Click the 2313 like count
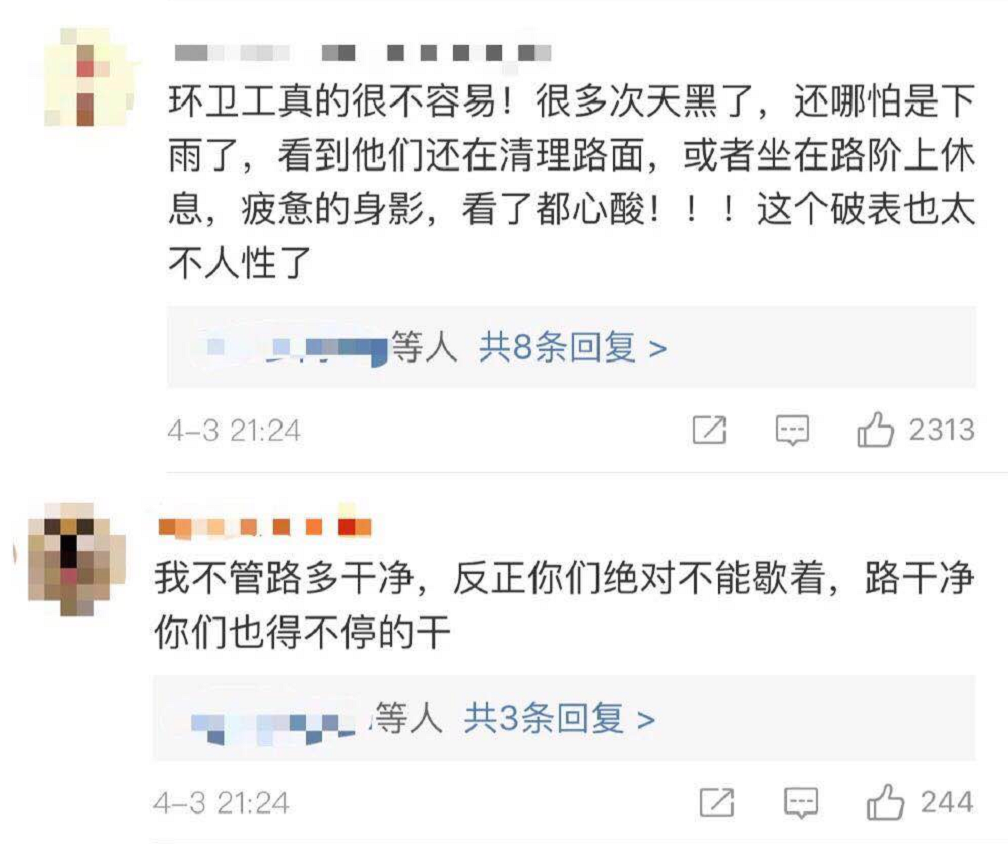Image resolution: width=1008 pixels, height=844 pixels. coord(941,430)
